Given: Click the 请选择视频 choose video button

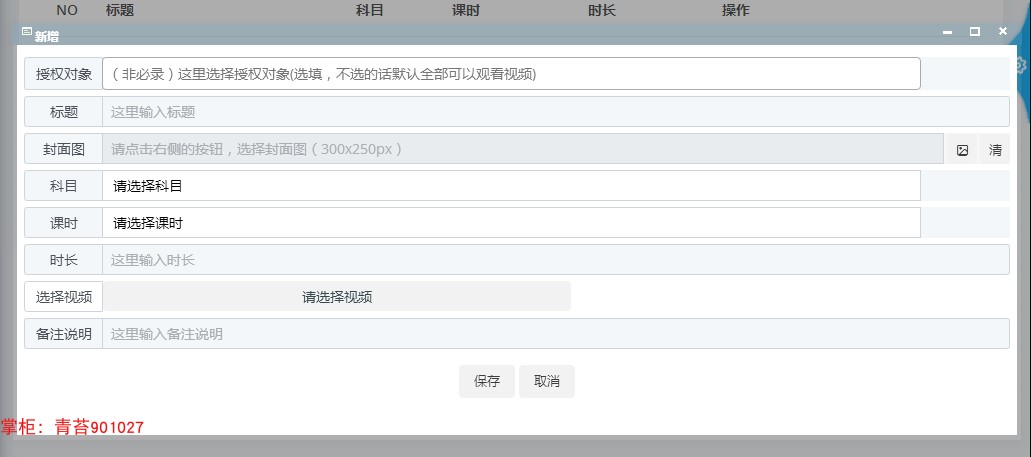Looking at the screenshot, I should pyautogui.click(x=337, y=297).
